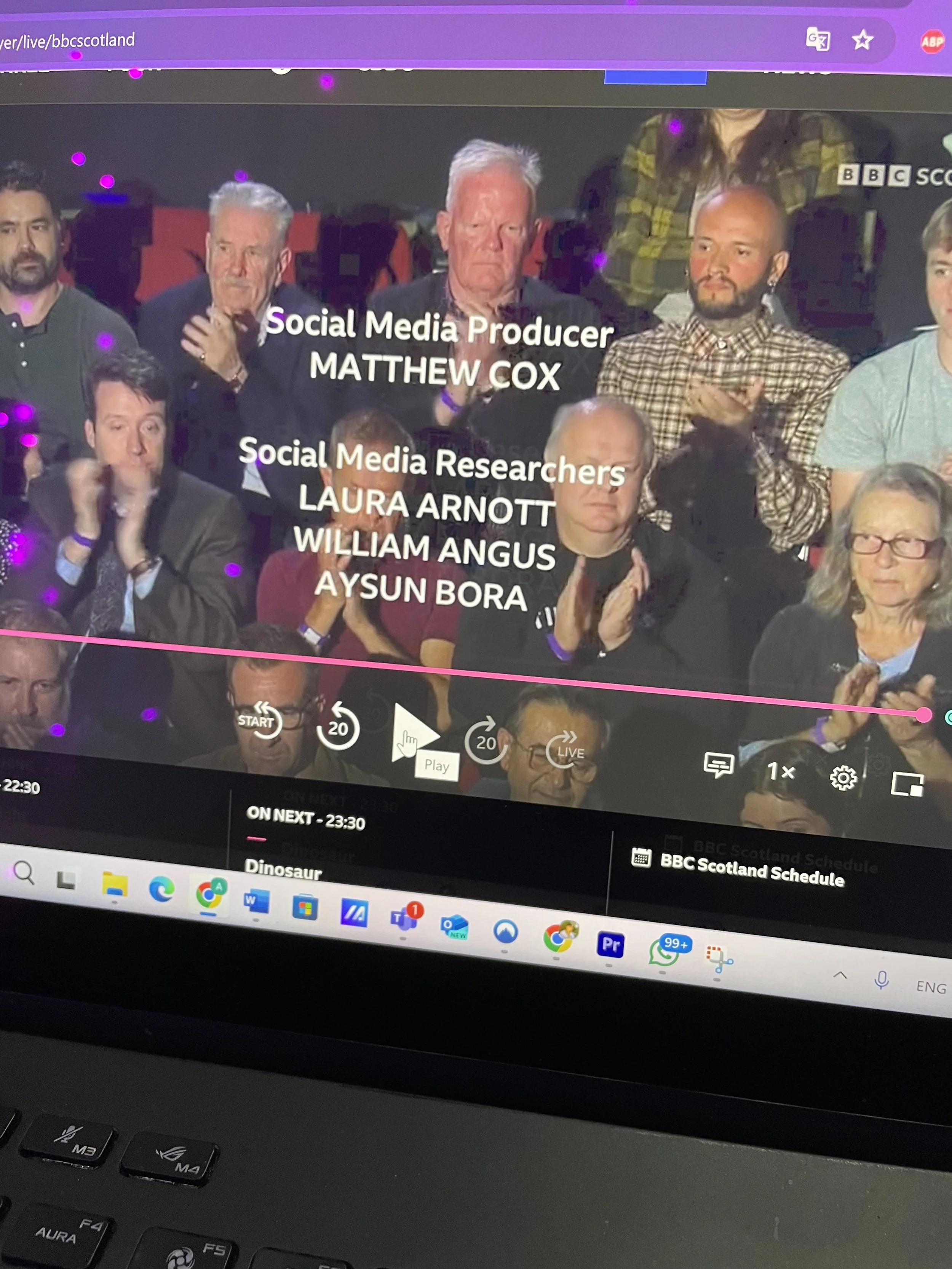Toggle subtitles in the player
Image resolution: width=952 pixels, height=1269 pixels.
719,765
